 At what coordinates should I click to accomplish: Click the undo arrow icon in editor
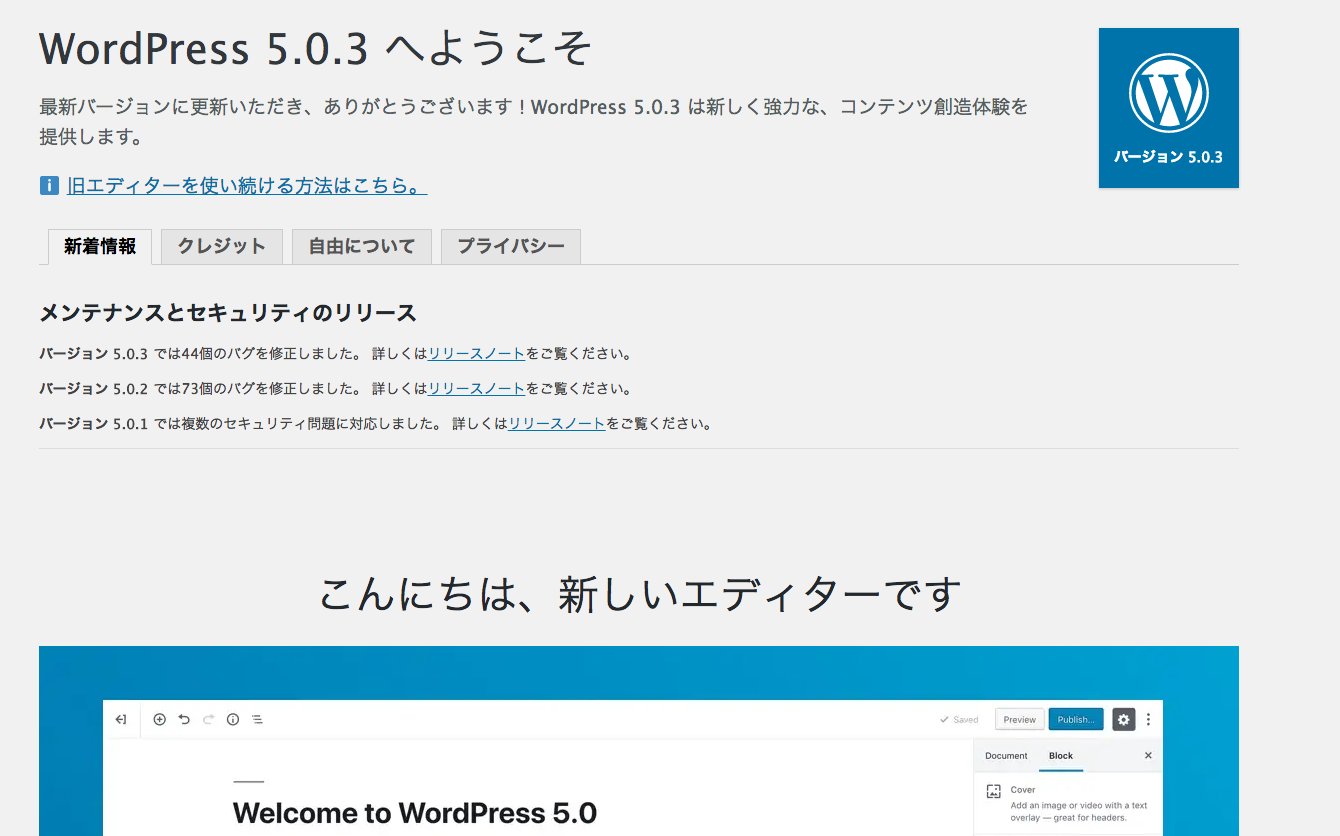click(184, 719)
